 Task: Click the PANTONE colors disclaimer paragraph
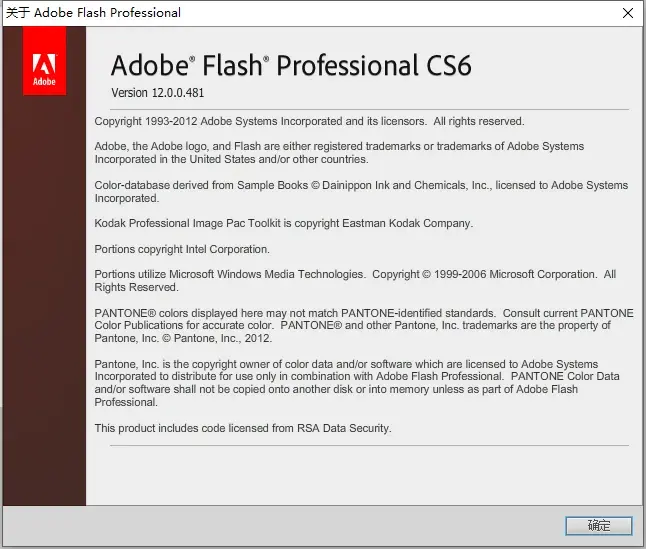coord(363,325)
